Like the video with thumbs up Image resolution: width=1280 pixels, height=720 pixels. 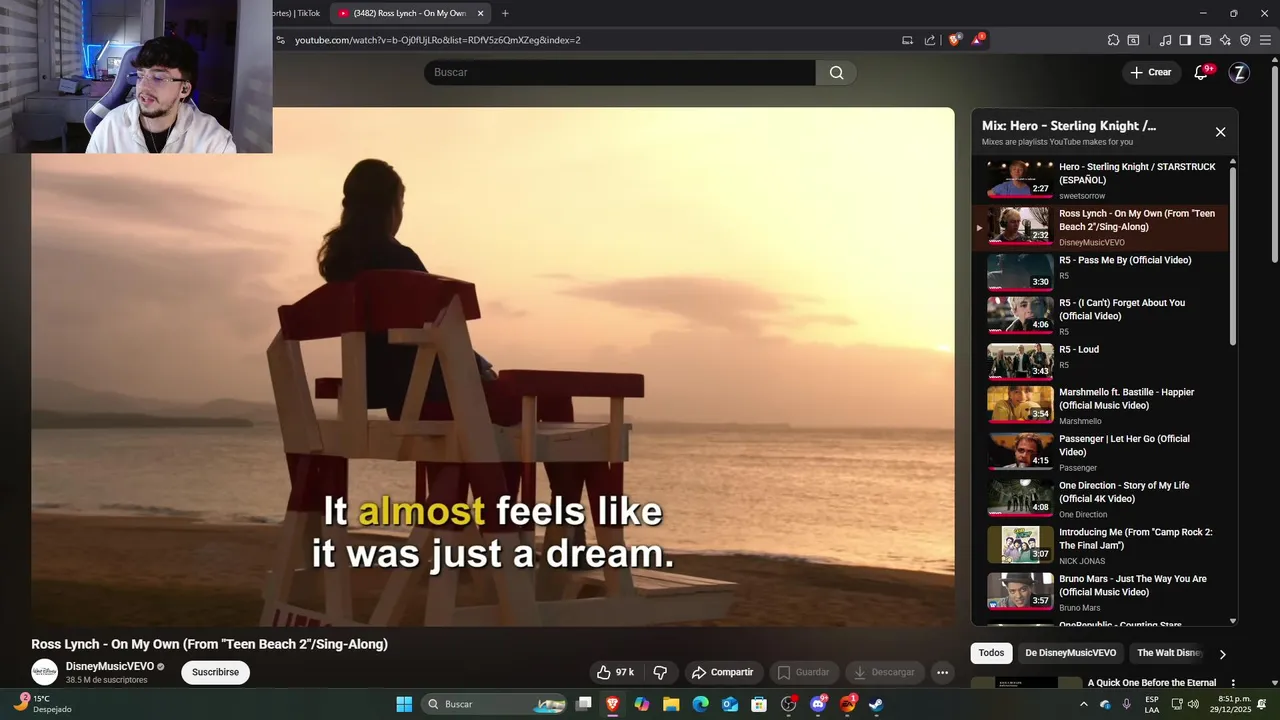coord(615,672)
